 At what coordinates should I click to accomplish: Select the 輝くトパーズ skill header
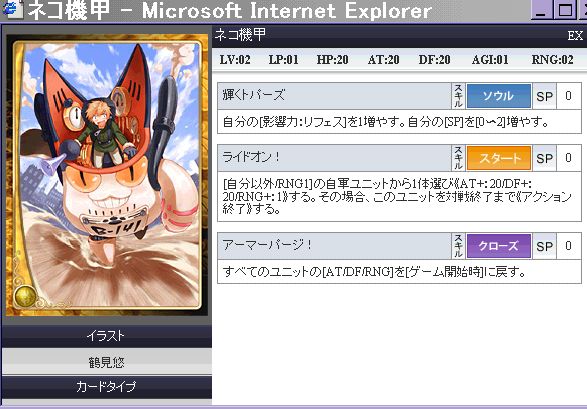click(x=335, y=96)
